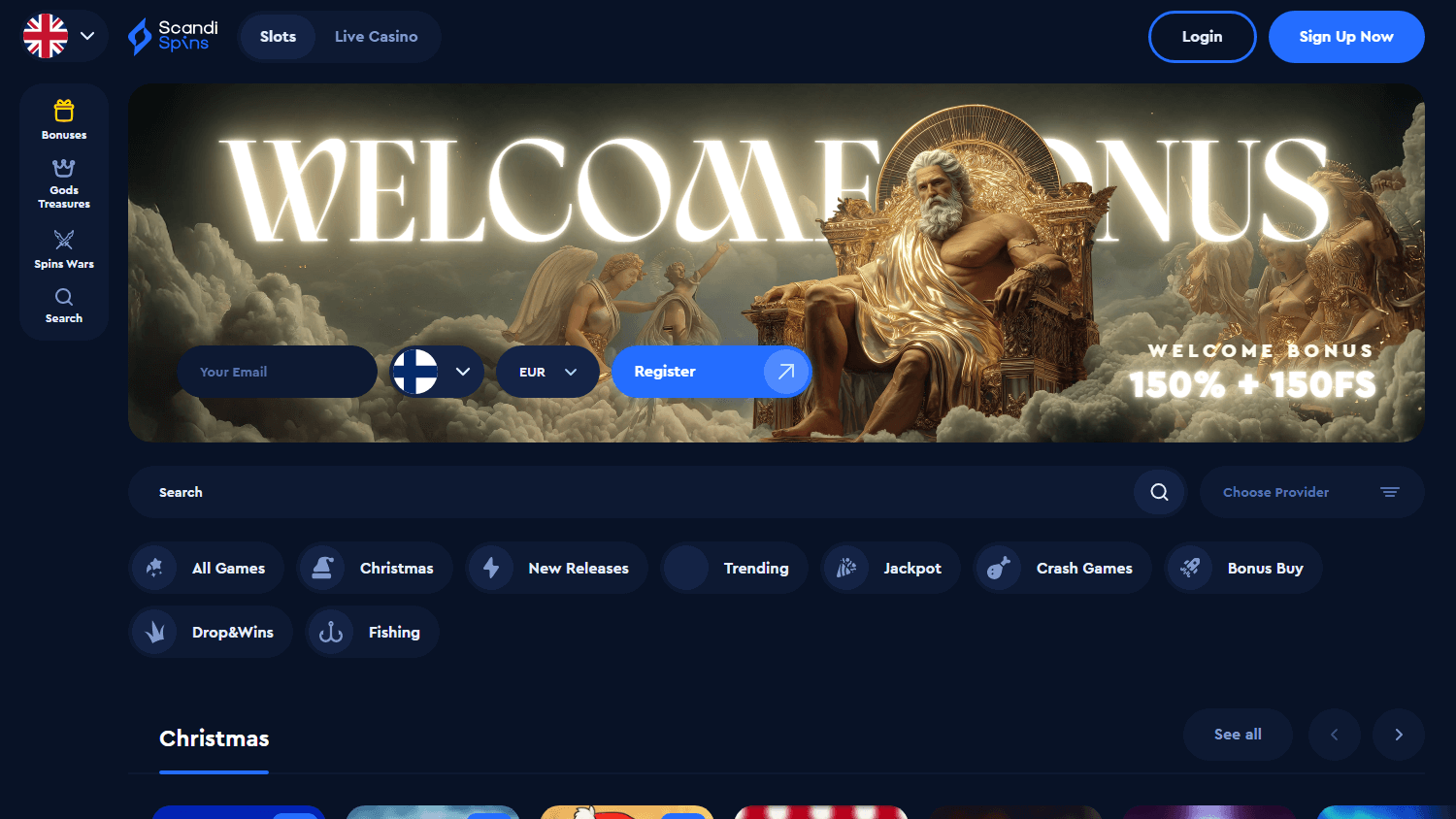Select the Fishing games category
1456x819 pixels.
click(x=372, y=632)
